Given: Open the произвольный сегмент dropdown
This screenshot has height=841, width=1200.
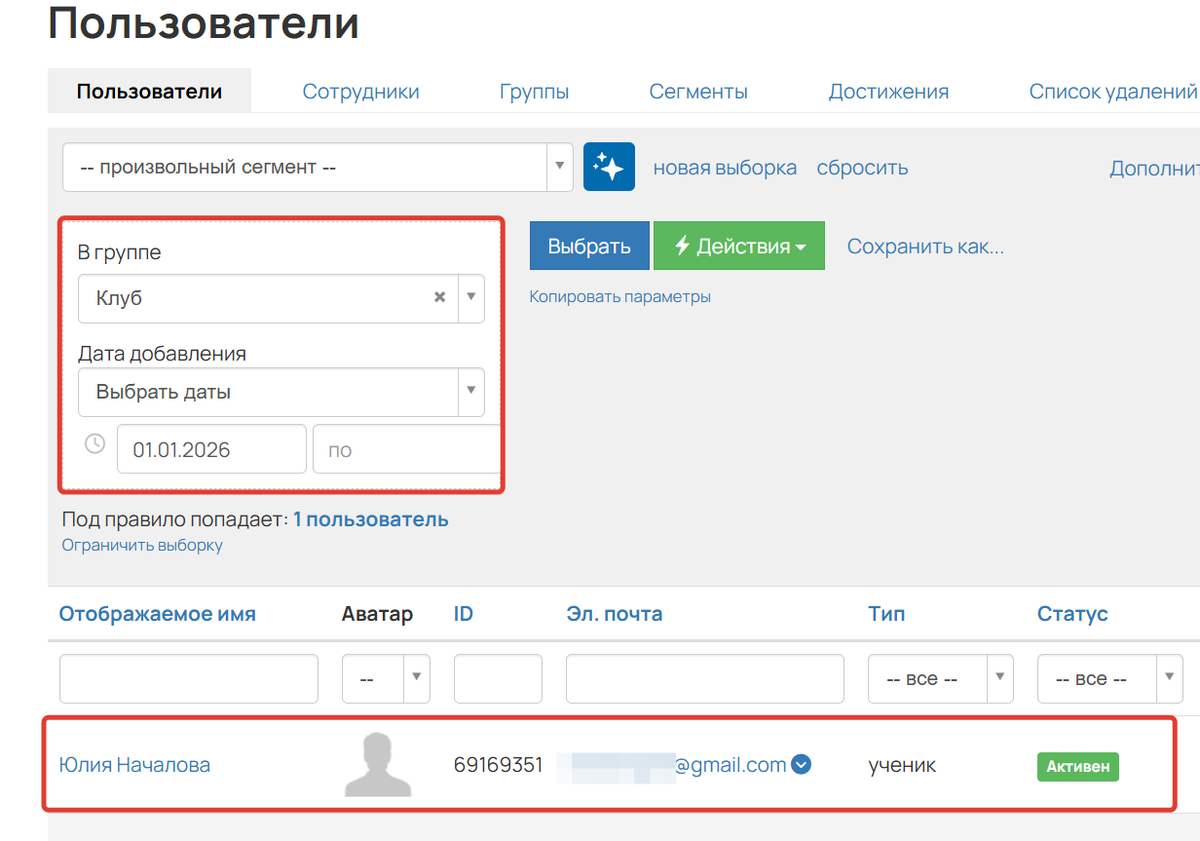Looking at the screenshot, I should click(558, 167).
